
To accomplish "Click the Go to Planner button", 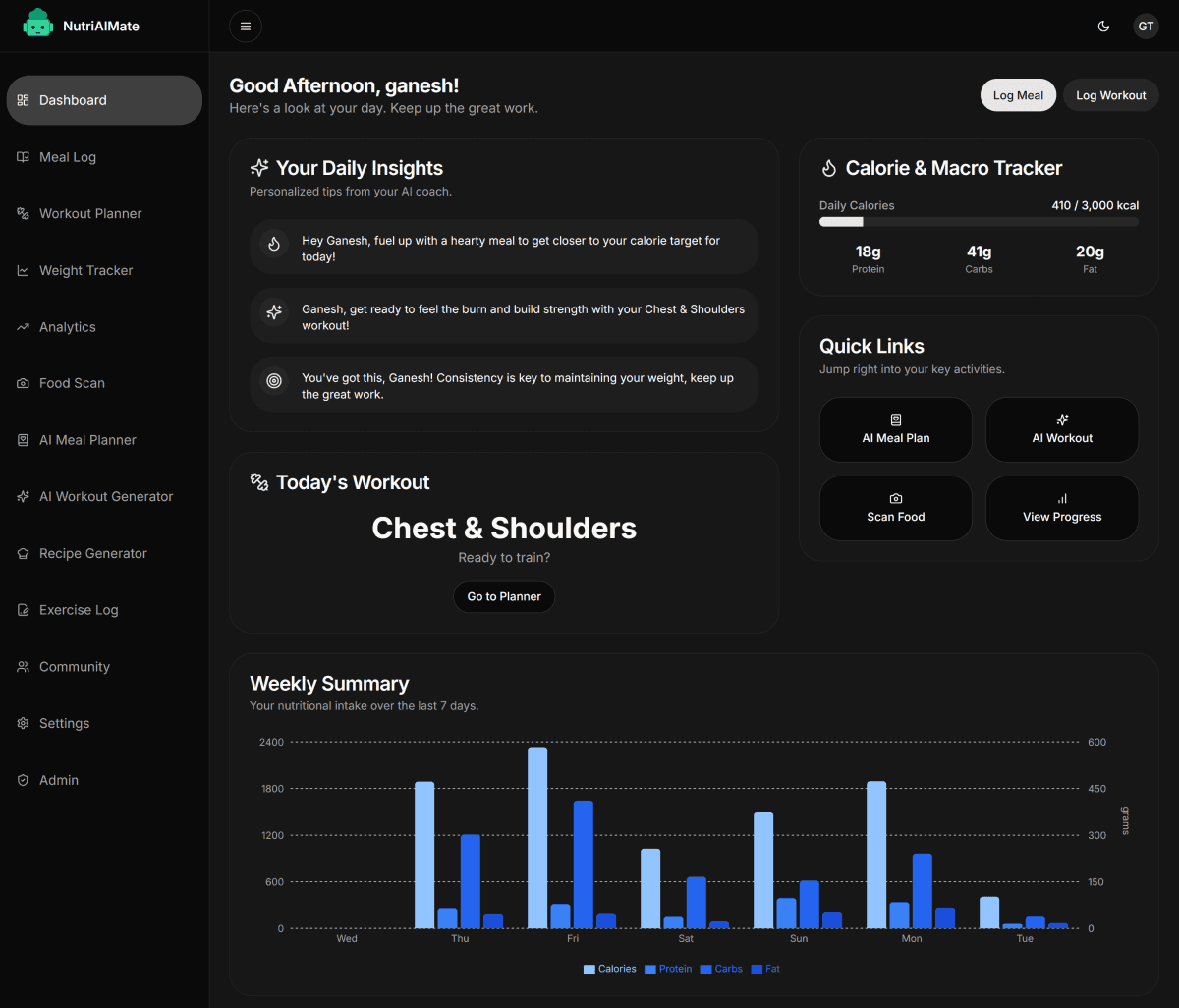I will tap(504, 596).
